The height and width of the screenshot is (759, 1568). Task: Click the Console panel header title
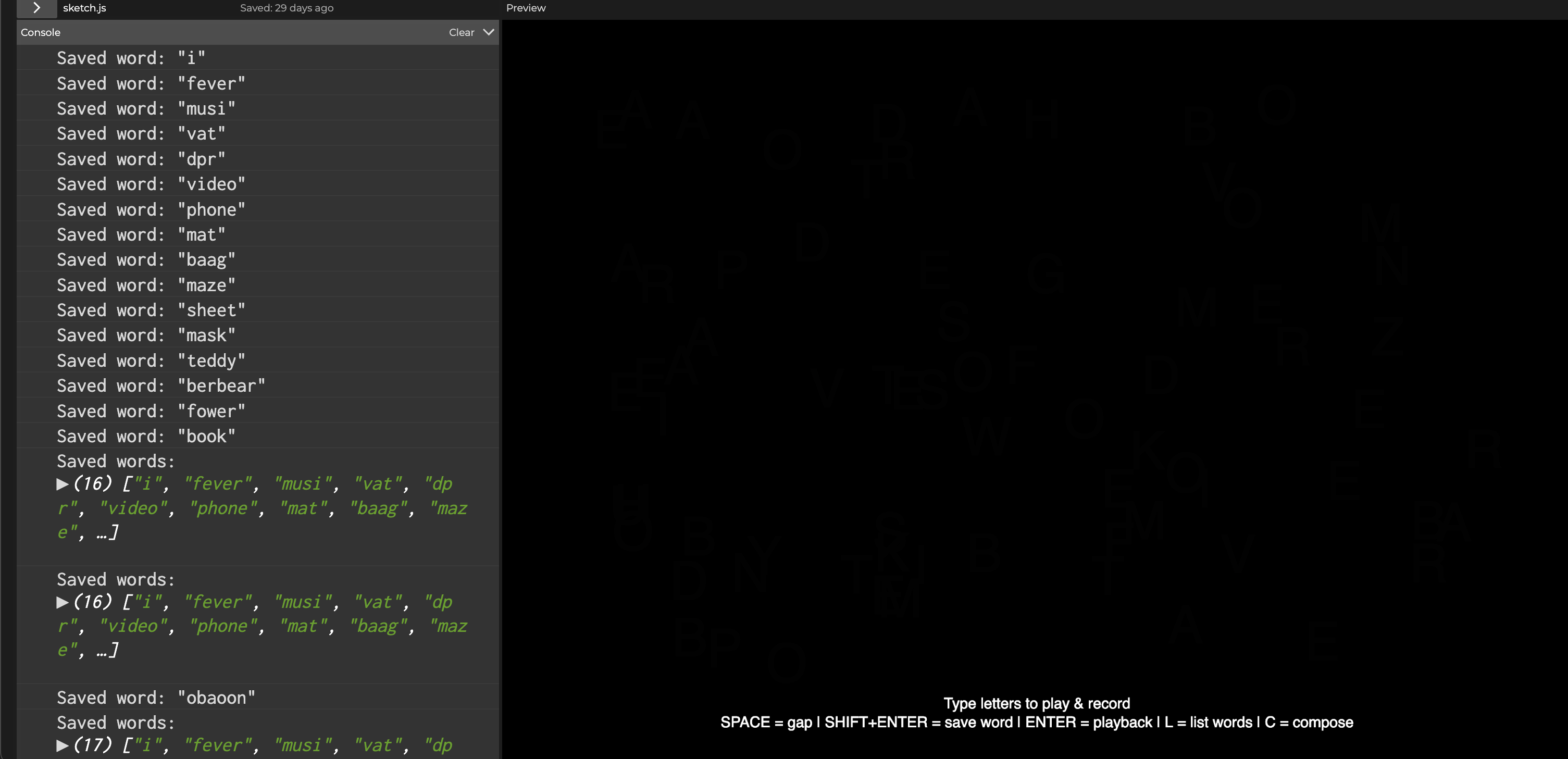point(40,32)
